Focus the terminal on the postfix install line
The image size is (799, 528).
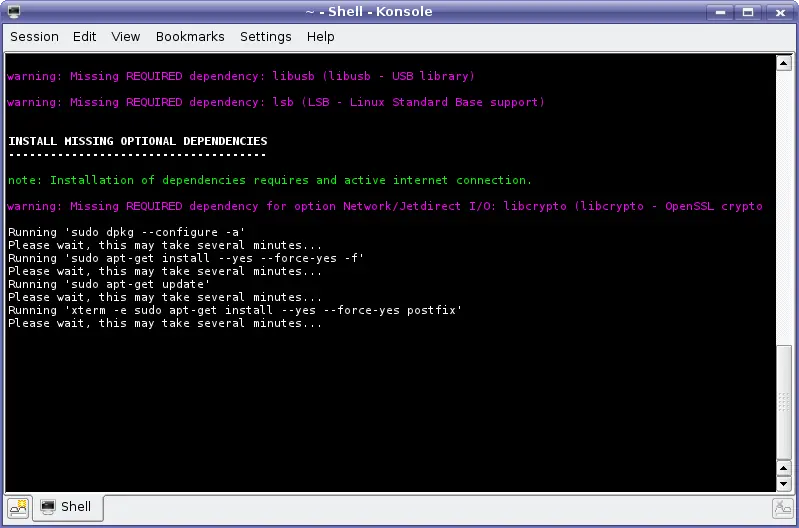pyautogui.click(x=235, y=310)
